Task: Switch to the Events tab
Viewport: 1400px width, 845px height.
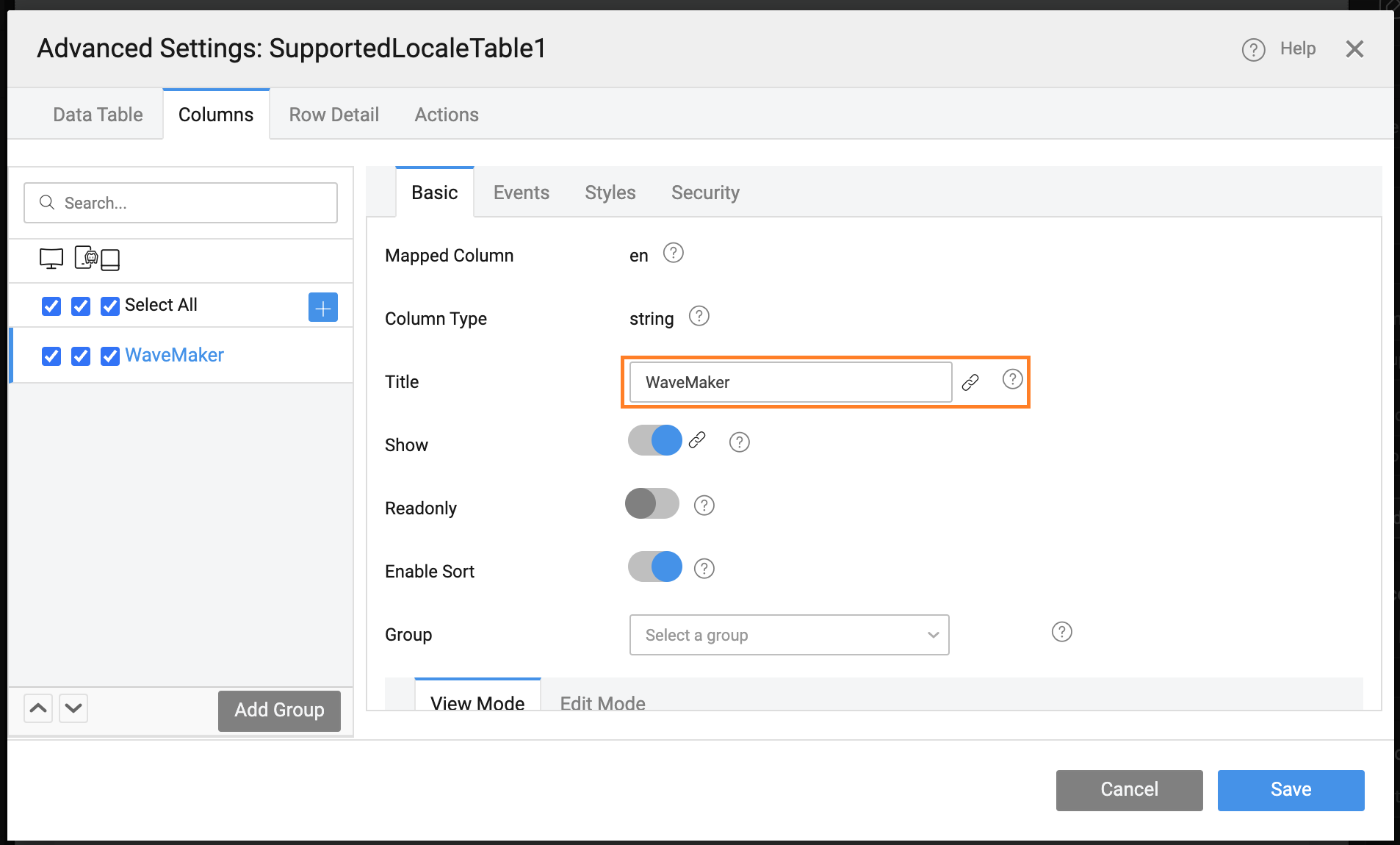Action: click(x=521, y=193)
